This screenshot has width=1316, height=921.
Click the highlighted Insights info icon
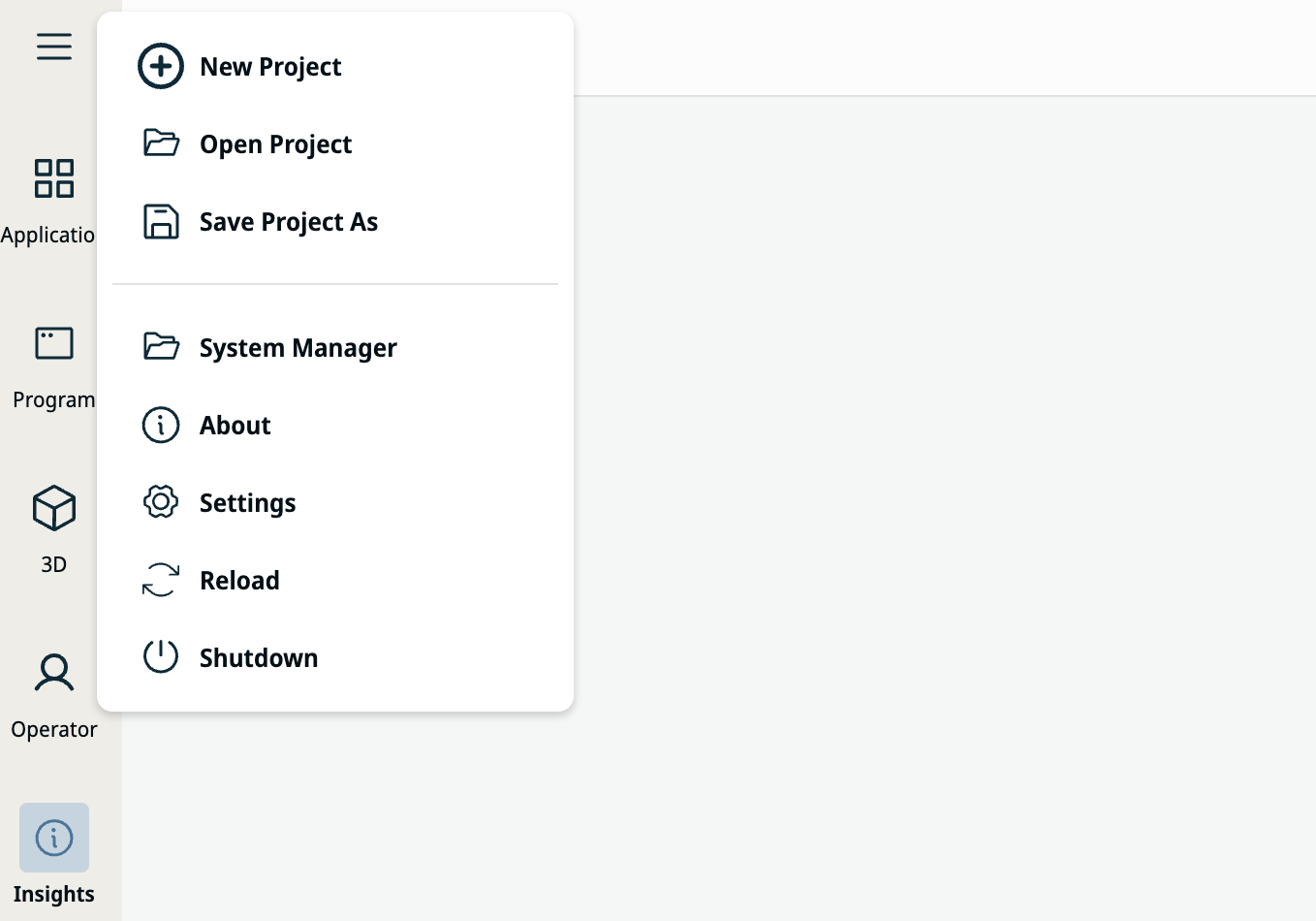(x=54, y=838)
